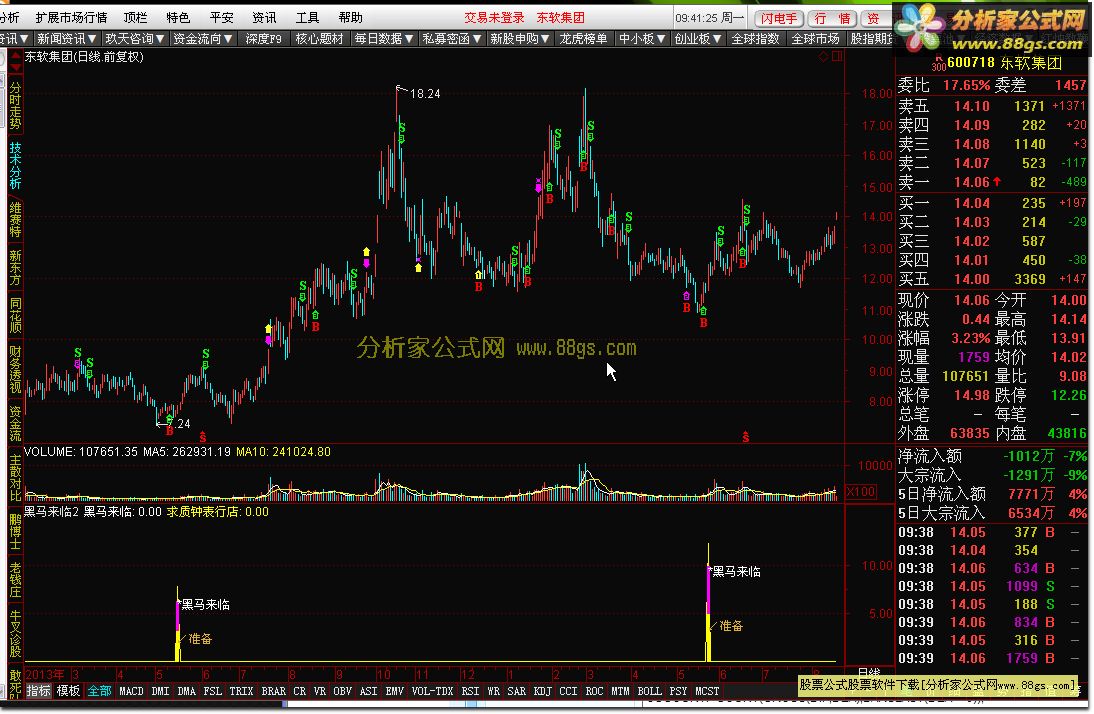Click the 卖一 price 14.06
1094x714 pixels.
[x=971, y=182]
